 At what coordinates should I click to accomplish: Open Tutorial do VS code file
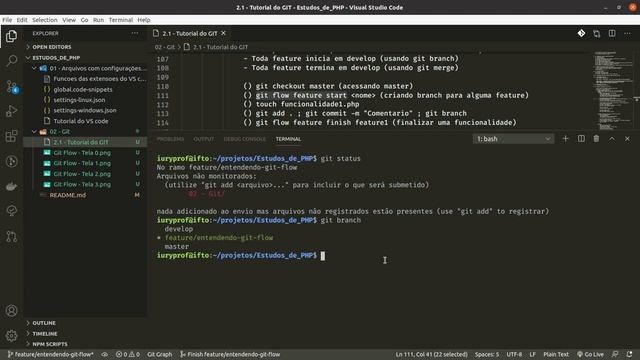81,121
